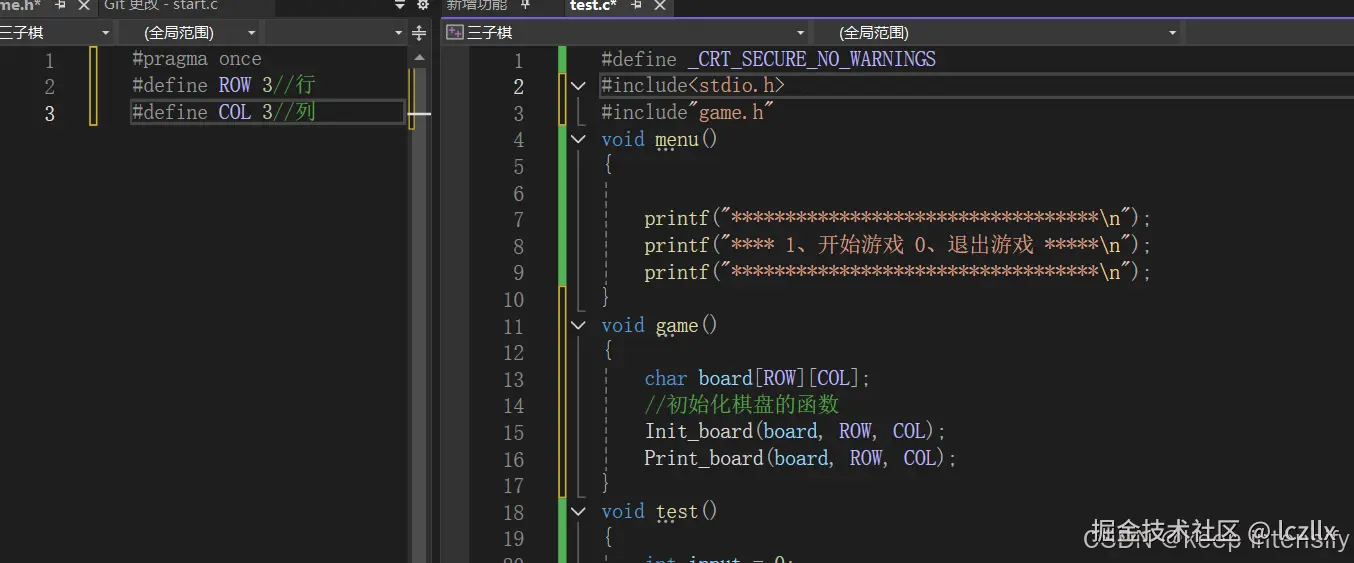Collapse the void game() function
The width and height of the screenshot is (1354, 563).
(x=578, y=325)
